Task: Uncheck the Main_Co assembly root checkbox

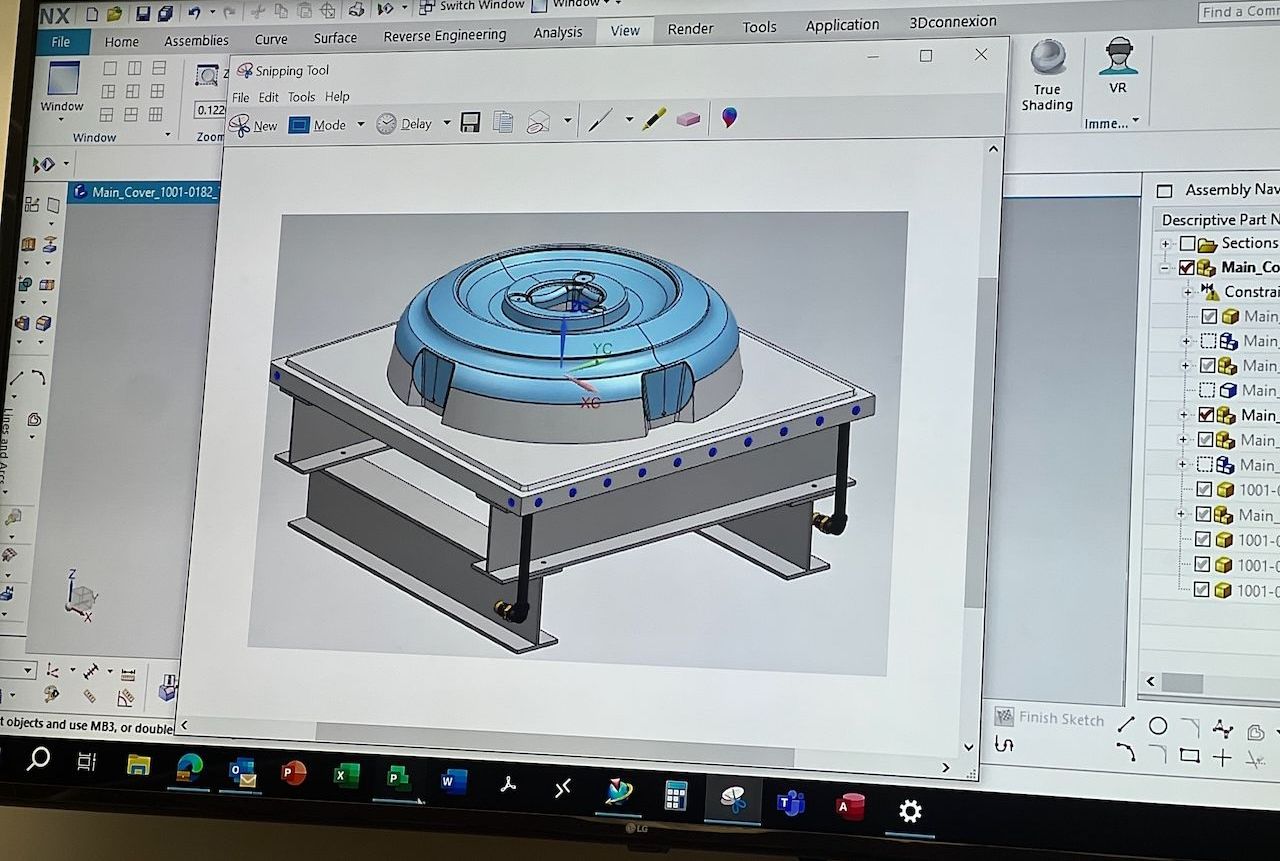Action: [x=1186, y=267]
